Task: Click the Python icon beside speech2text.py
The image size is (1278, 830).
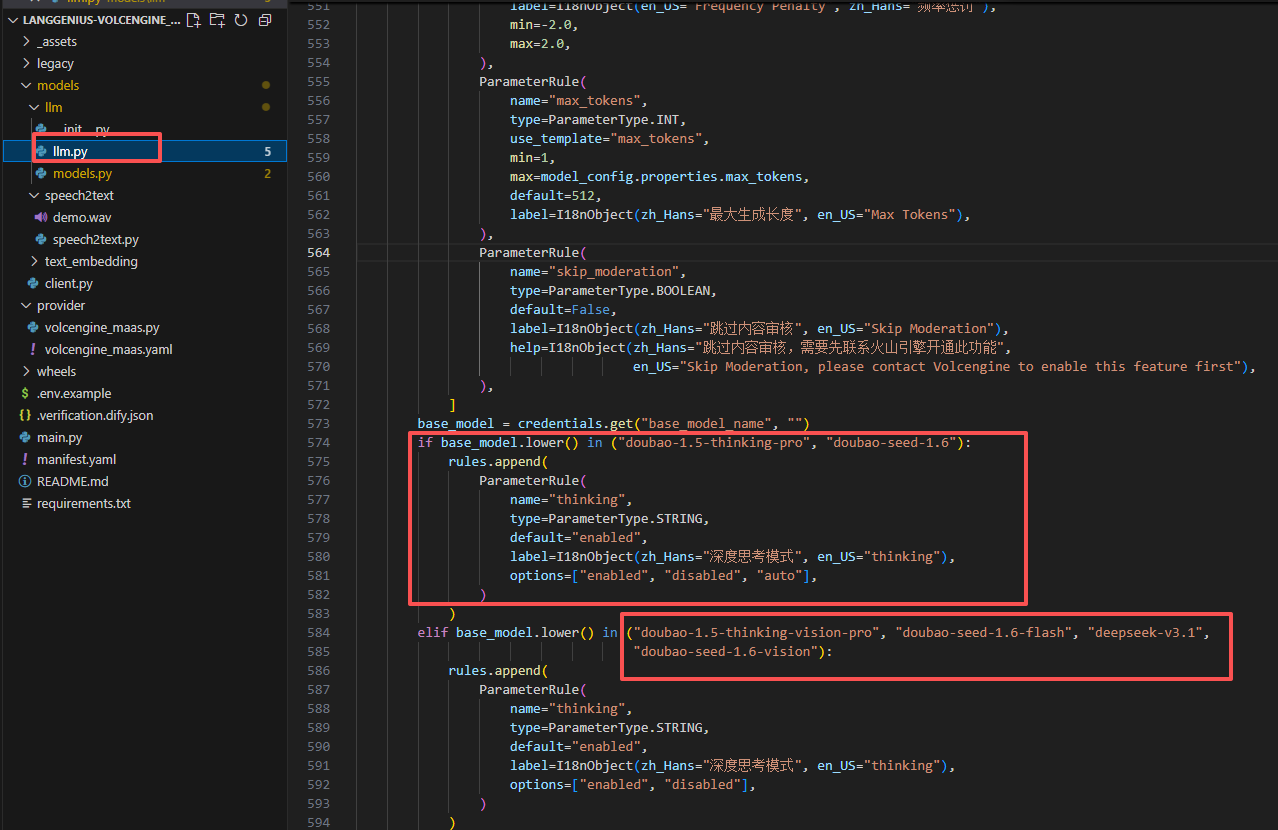Action: click(x=41, y=239)
